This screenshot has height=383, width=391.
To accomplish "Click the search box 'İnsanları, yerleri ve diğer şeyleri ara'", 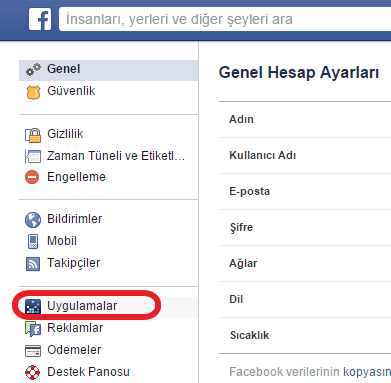I will 225,19.
